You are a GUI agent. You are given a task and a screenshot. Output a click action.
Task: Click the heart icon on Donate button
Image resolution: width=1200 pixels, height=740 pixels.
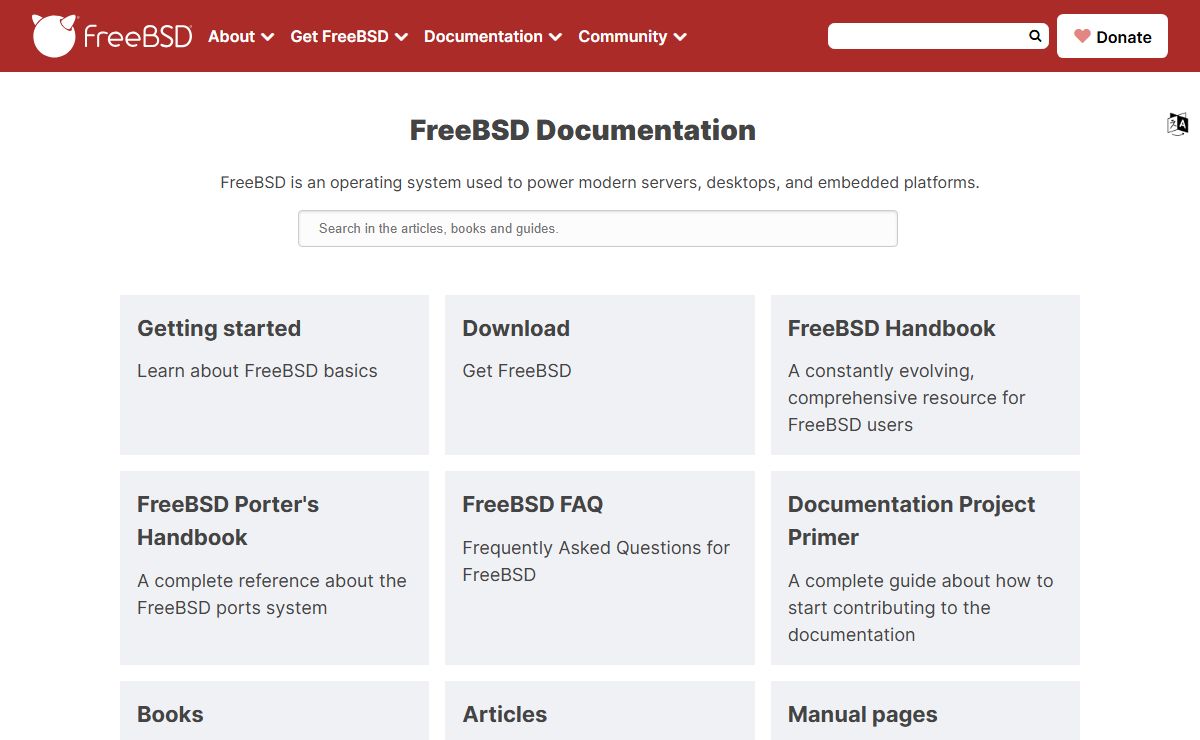coord(1082,36)
